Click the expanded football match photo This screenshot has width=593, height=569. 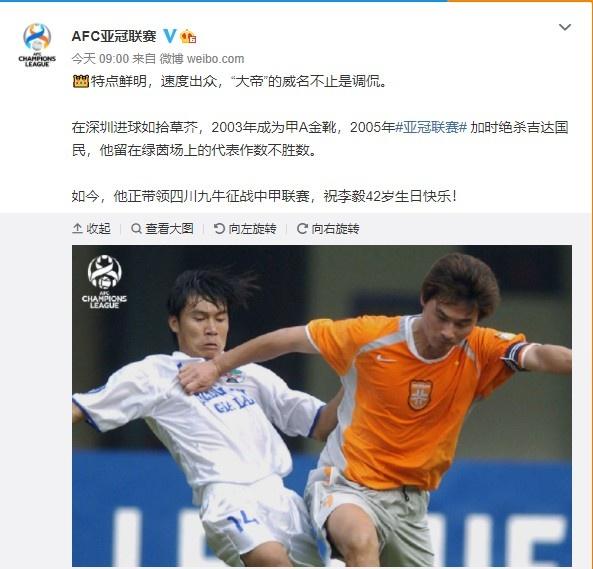pyautogui.click(x=322, y=406)
